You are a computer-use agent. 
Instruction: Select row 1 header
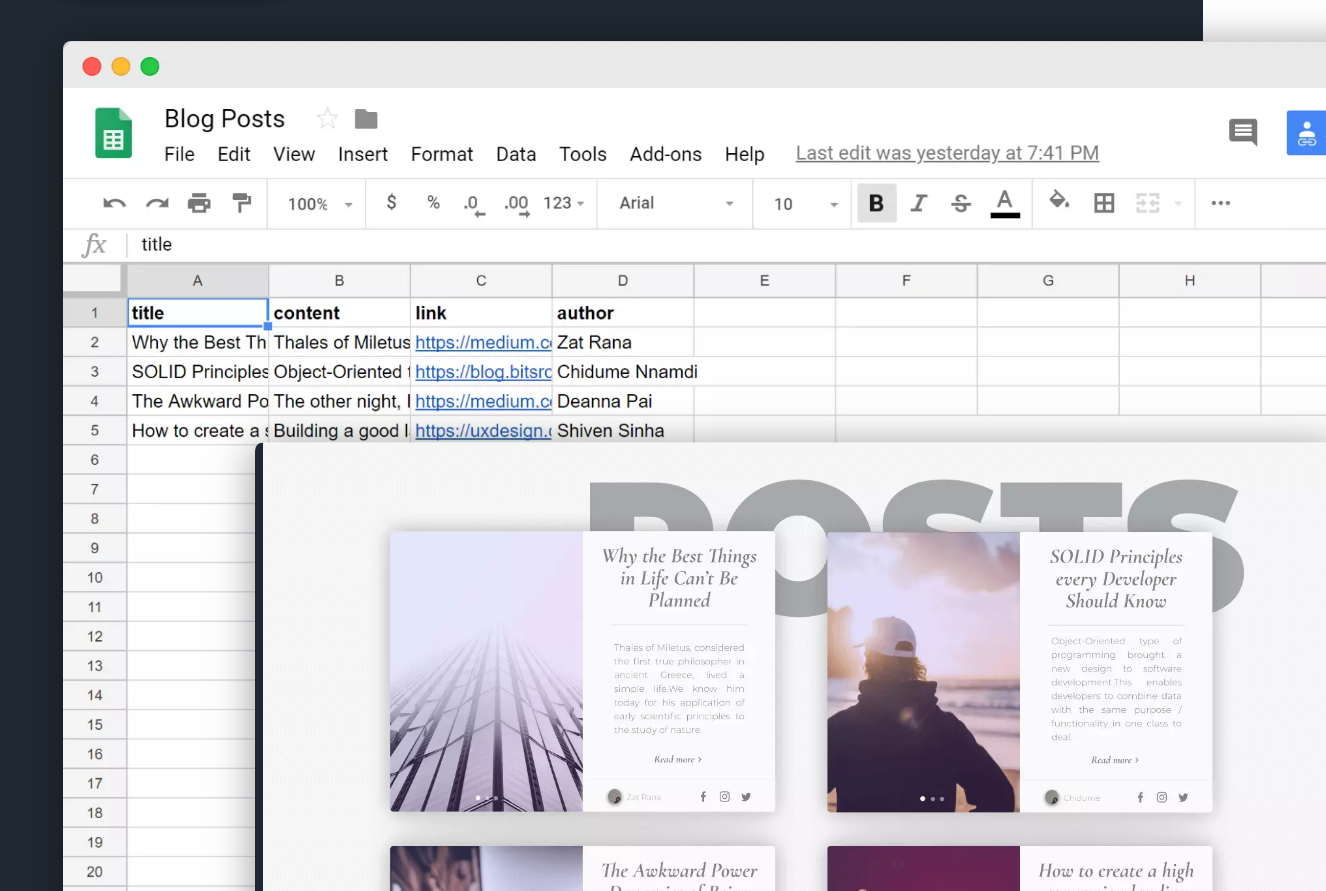click(x=95, y=313)
